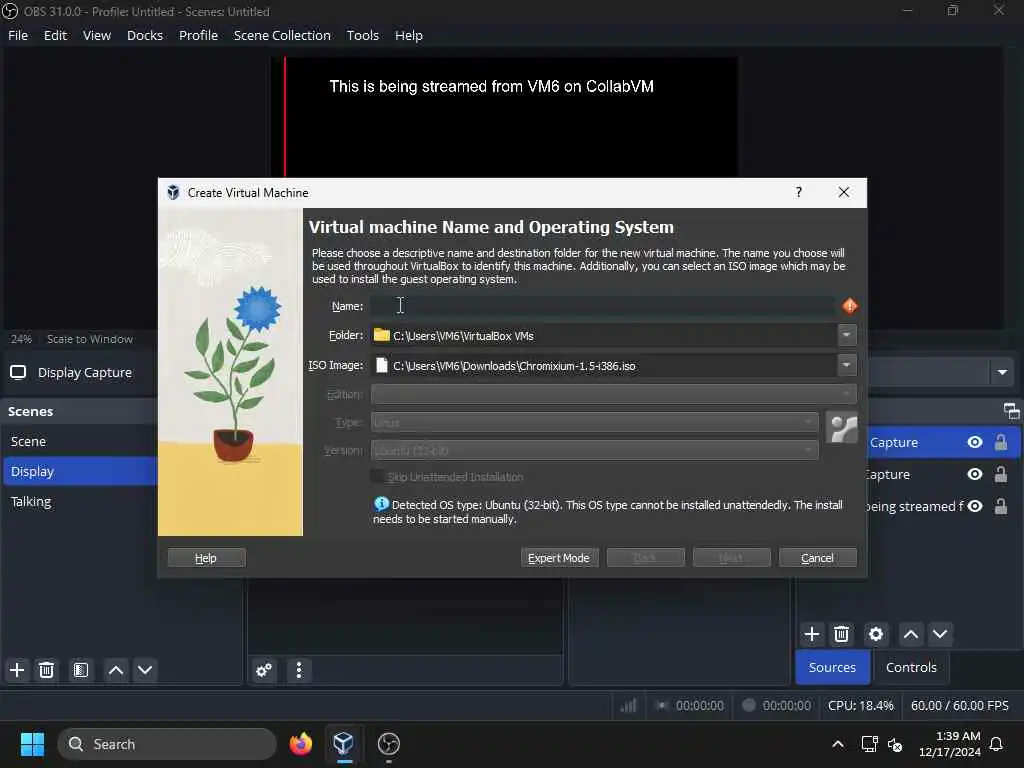Viewport: 1024px width, 768px height.
Task: Open the Tools menu in OBS
Action: (362, 35)
